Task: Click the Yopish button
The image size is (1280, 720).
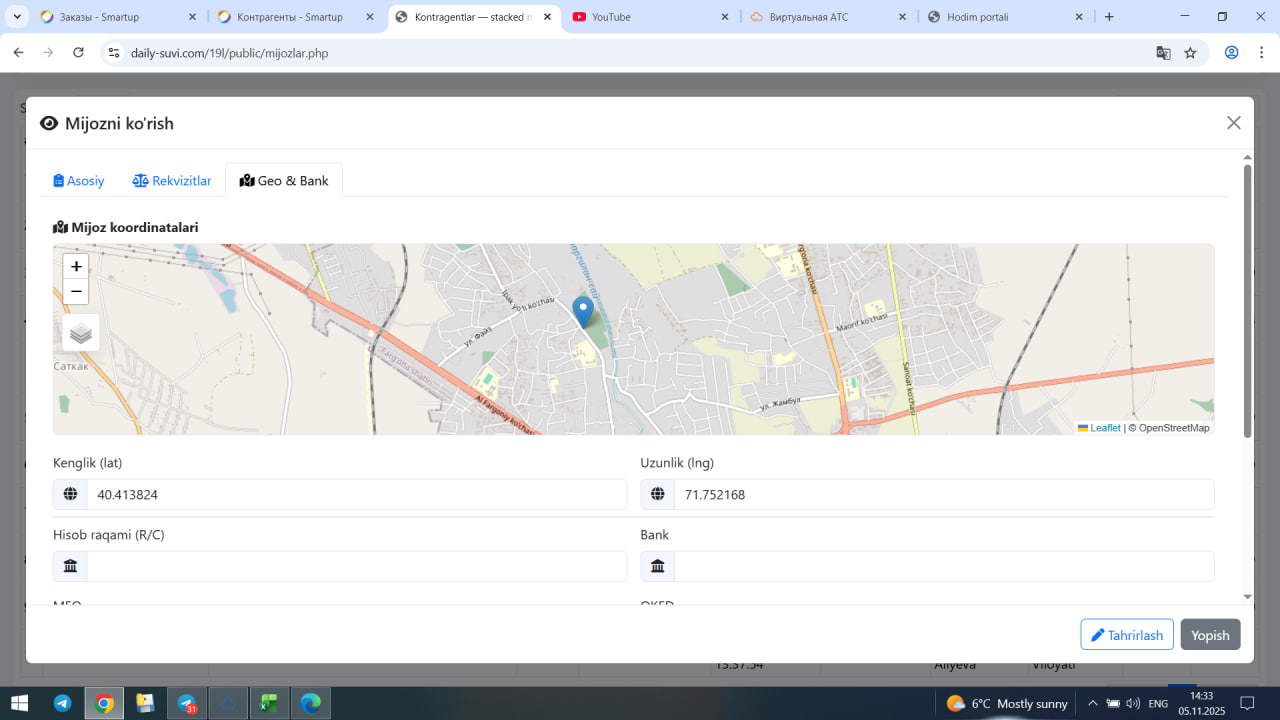Action: [x=1210, y=635]
